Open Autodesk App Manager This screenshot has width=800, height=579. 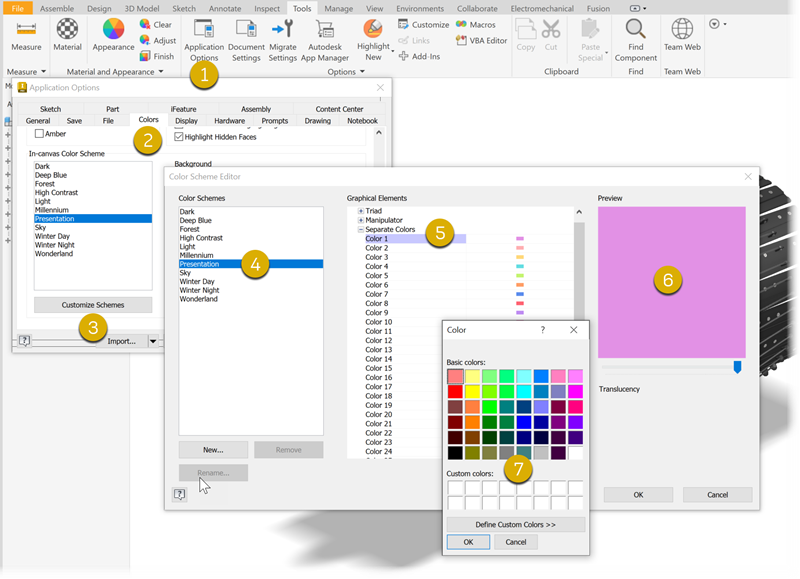[324, 40]
